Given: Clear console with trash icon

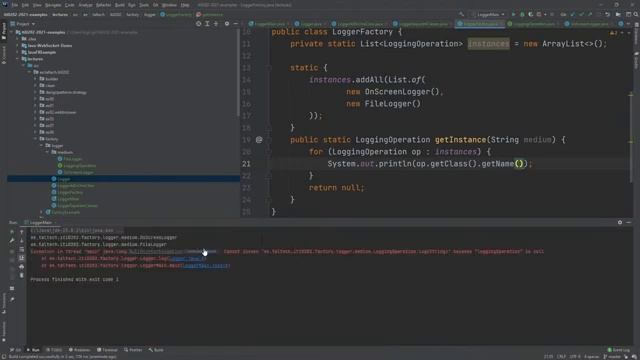Looking at the screenshot, I should tap(22, 276).
